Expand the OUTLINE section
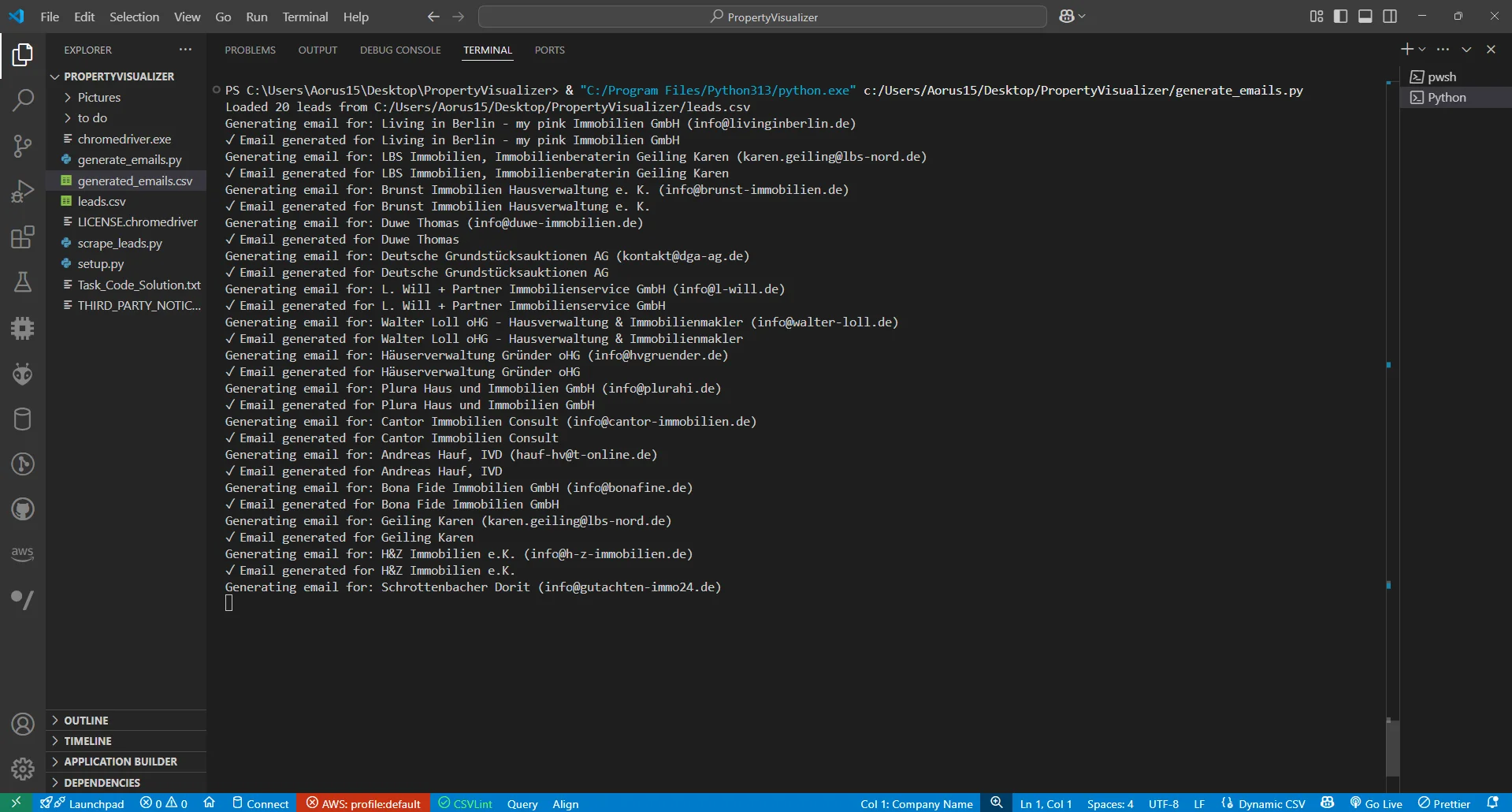Screen dimensions: 1512x812 [86, 721]
